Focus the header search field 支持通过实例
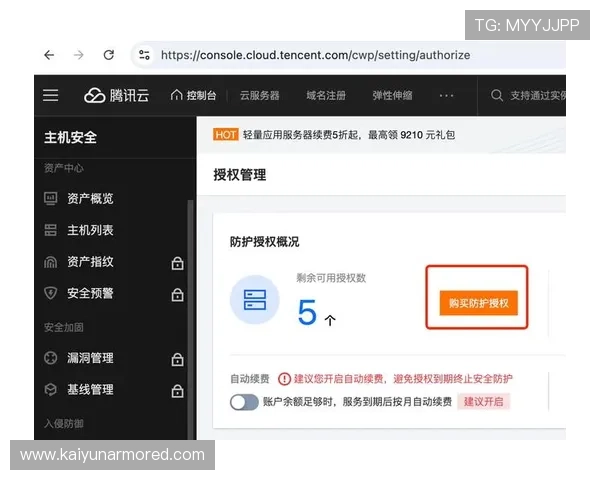This screenshot has height=480, width=600. pos(538,95)
